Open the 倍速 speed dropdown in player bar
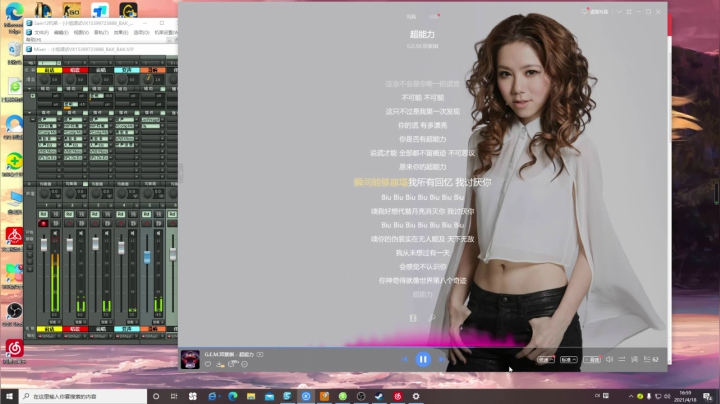The height and width of the screenshot is (404, 720). tap(546, 359)
